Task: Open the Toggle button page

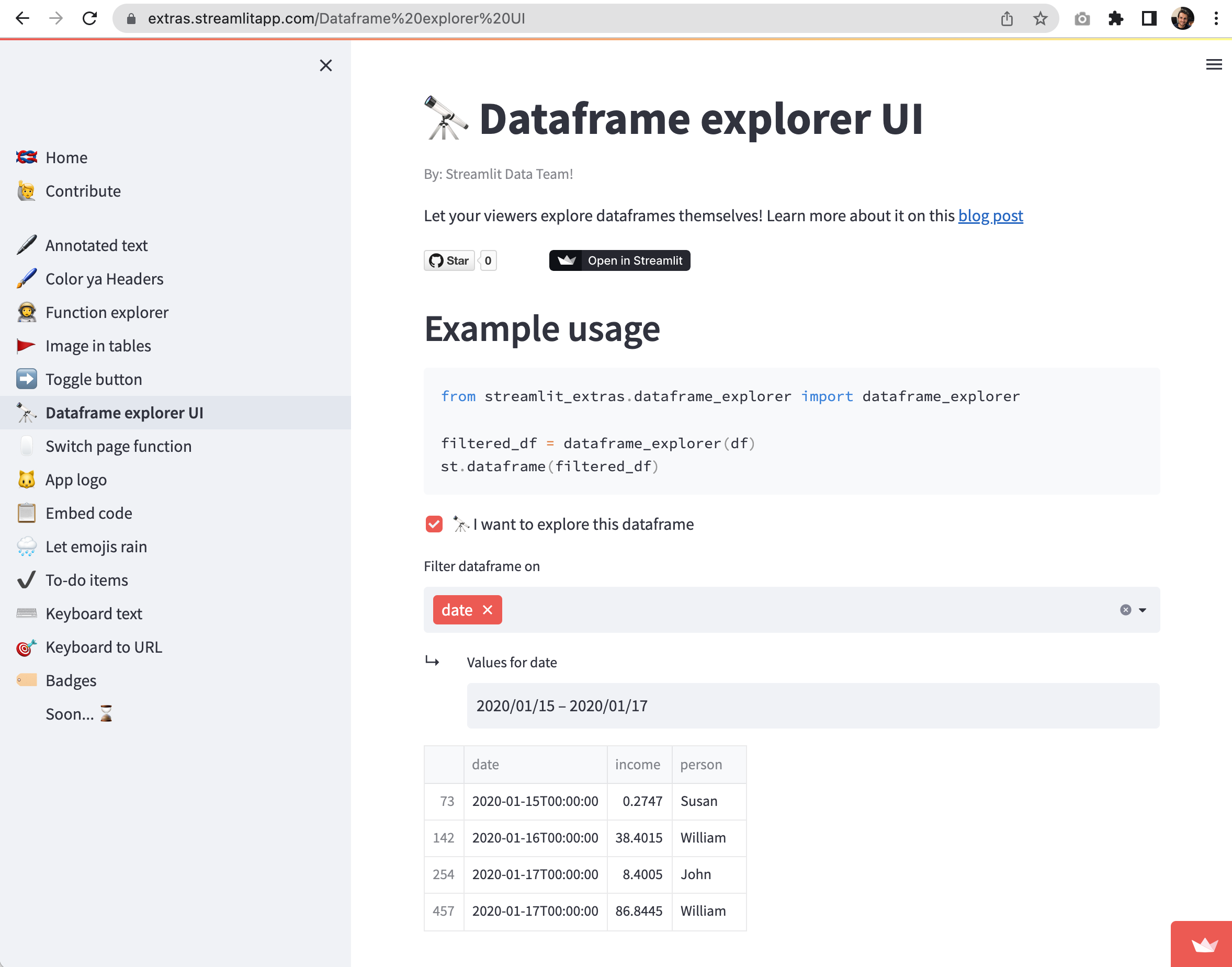Action: (x=94, y=379)
